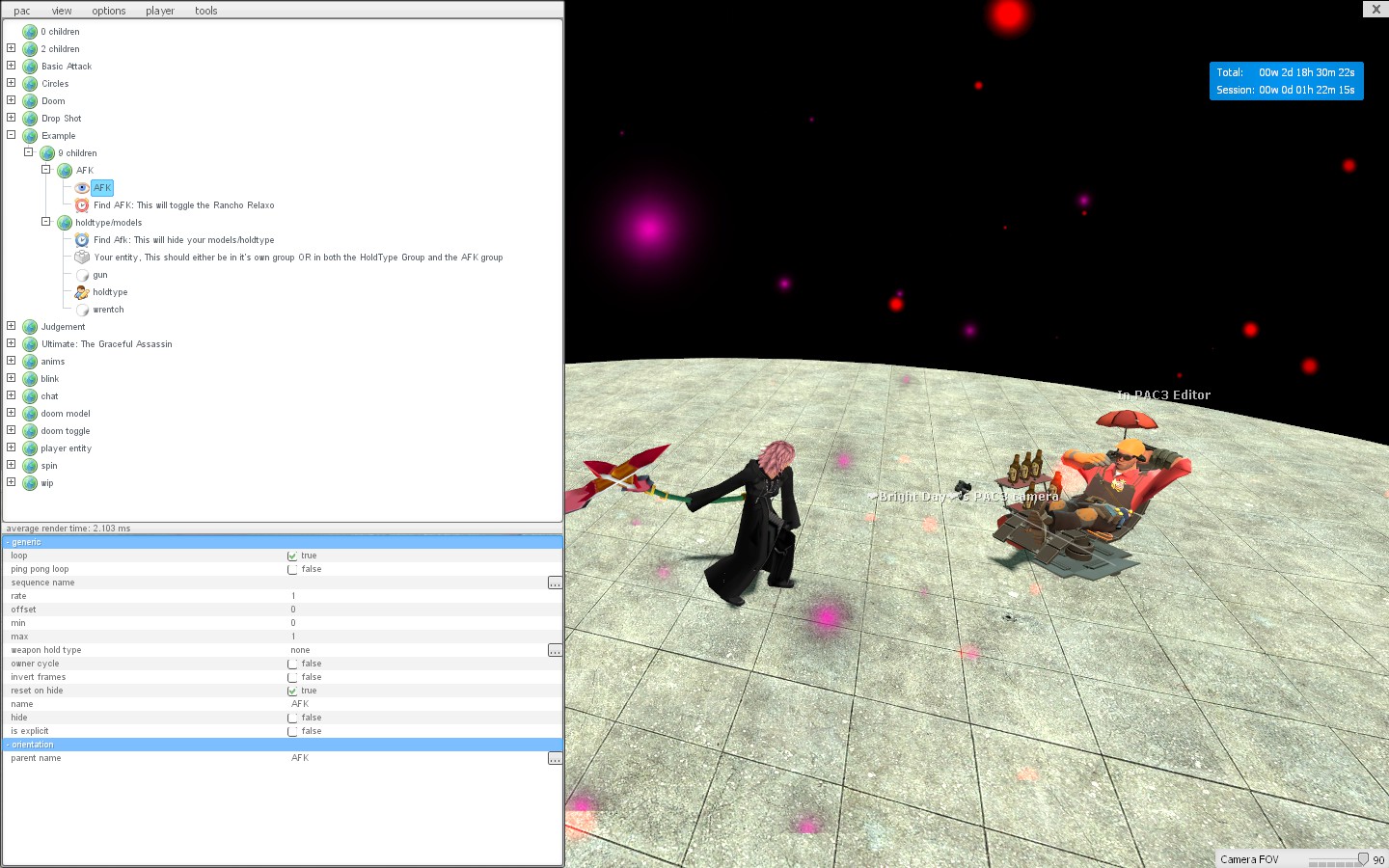This screenshot has width=1389, height=868.
Task: Click the 'average render time: 2.103 ms' text
Action: click(x=68, y=529)
